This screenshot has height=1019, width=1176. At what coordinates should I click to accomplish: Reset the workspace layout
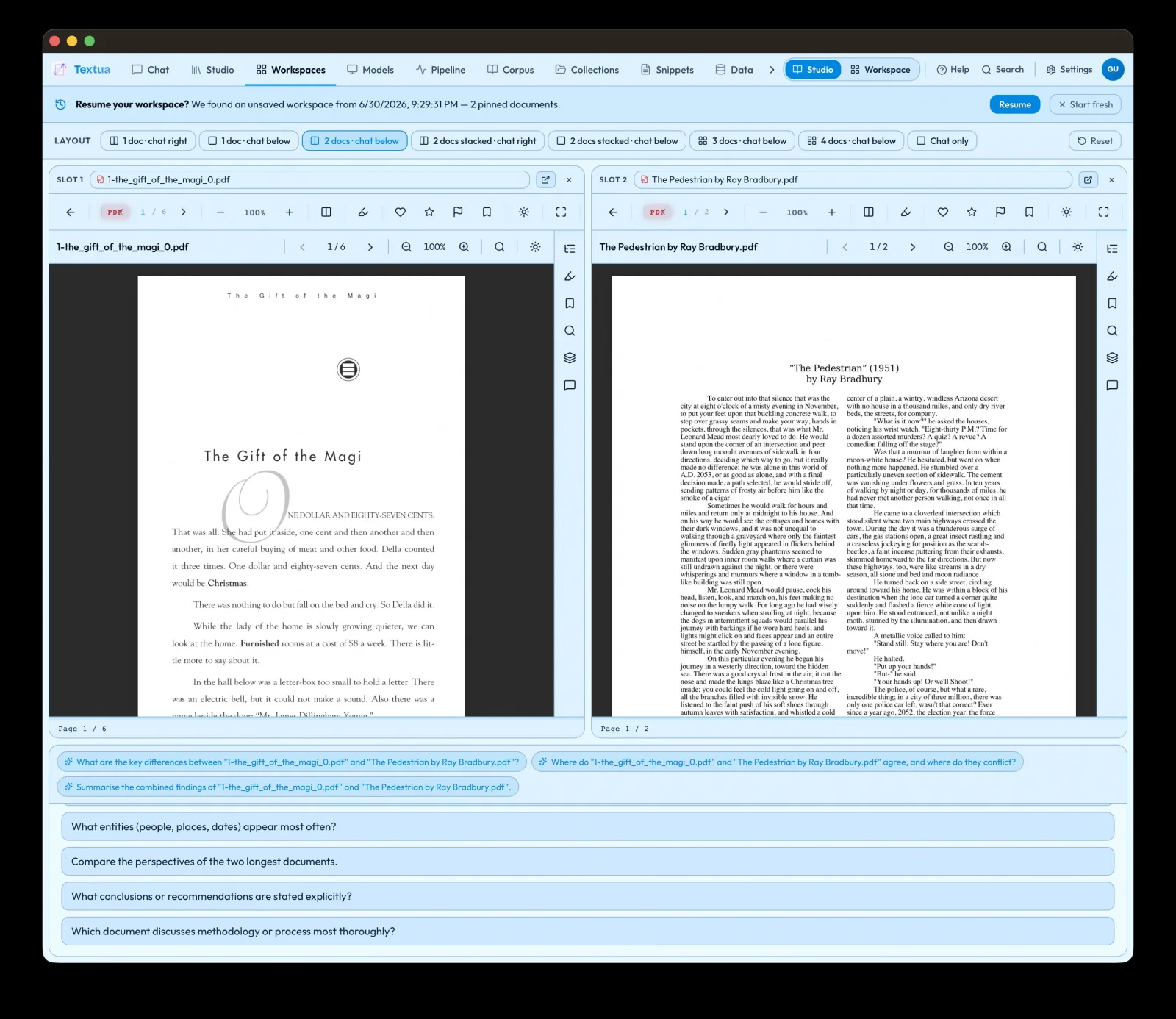coord(1094,141)
